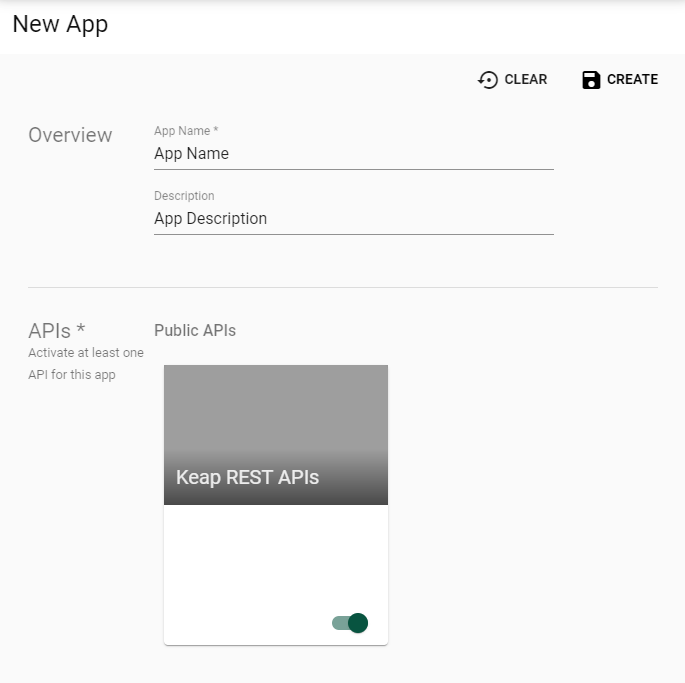
Task: Click the 'API for this app' hint line
Action: [x=72, y=375]
